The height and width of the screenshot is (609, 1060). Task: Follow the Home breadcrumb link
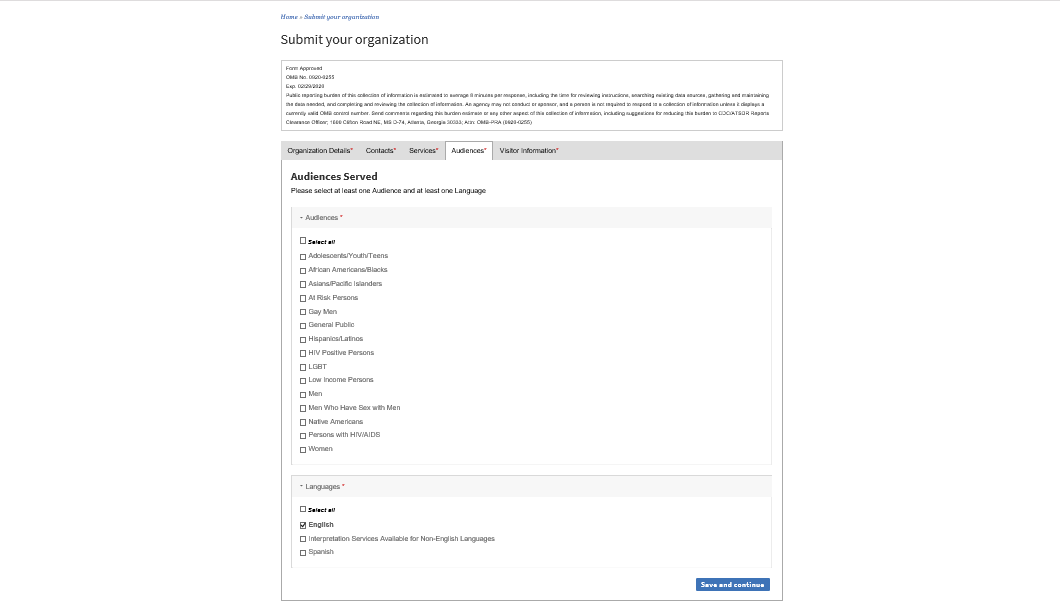tap(289, 17)
